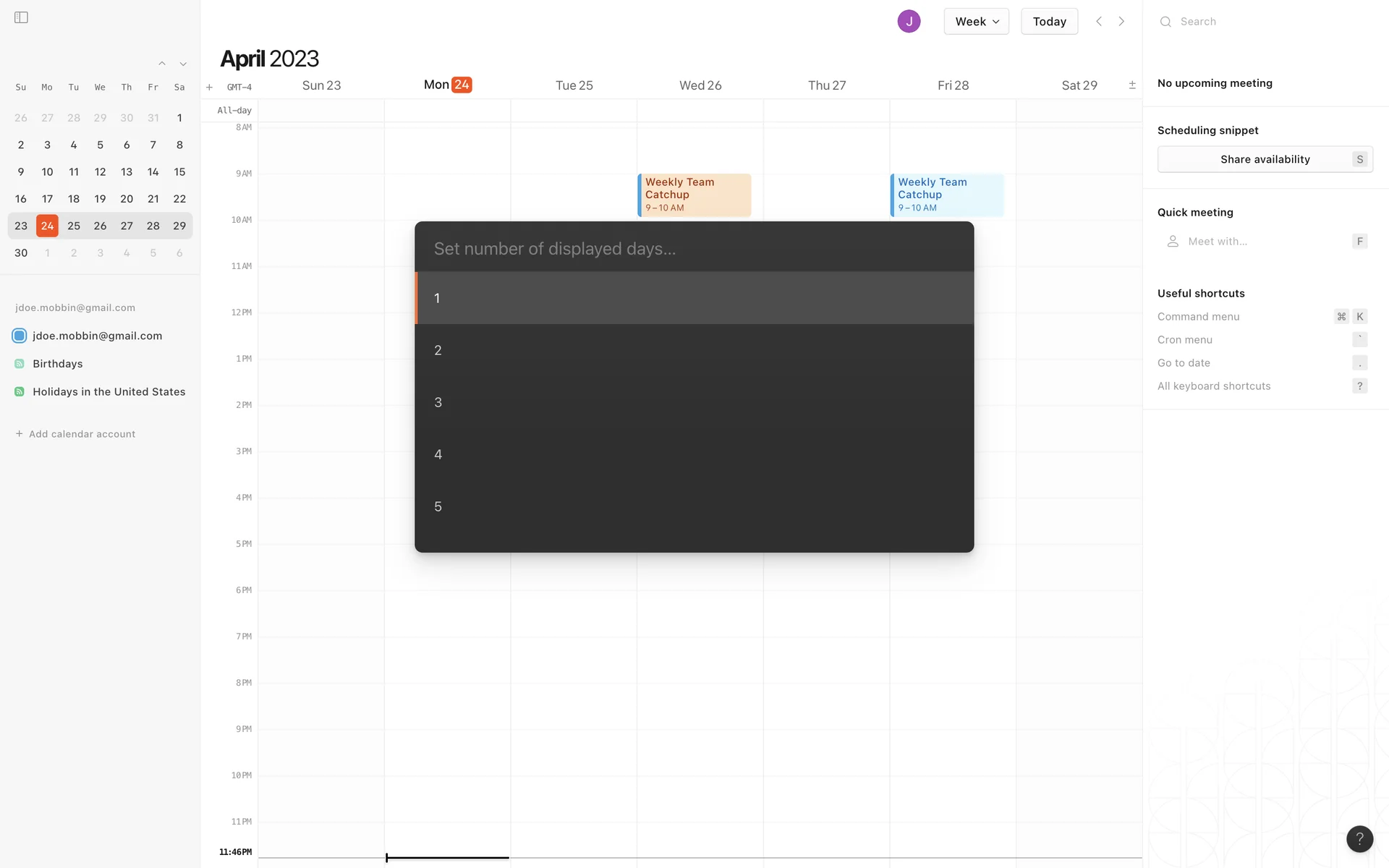This screenshot has width=1389, height=868.
Task: Click the Today button
Action: (x=1049, y=21)
